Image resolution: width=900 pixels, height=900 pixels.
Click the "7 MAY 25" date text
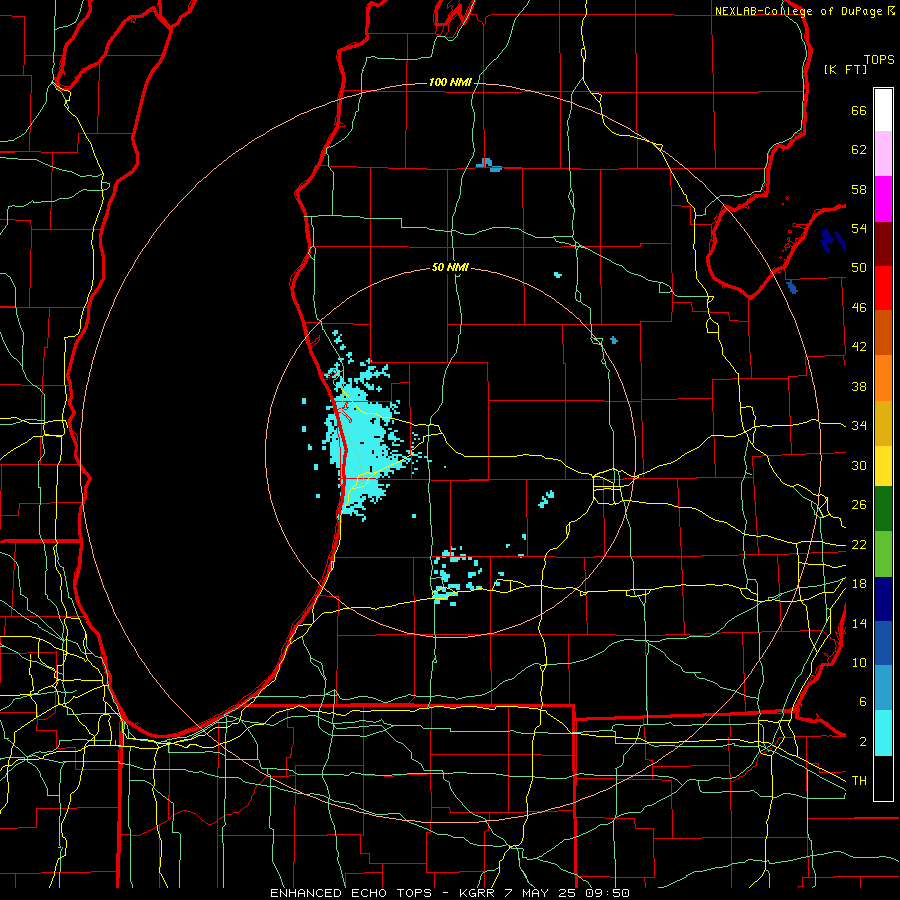(x=541, y=893)
